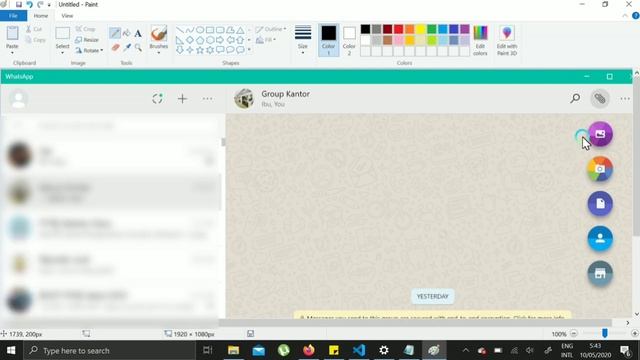Click the Paste clipboard icon

coord(12,33)
